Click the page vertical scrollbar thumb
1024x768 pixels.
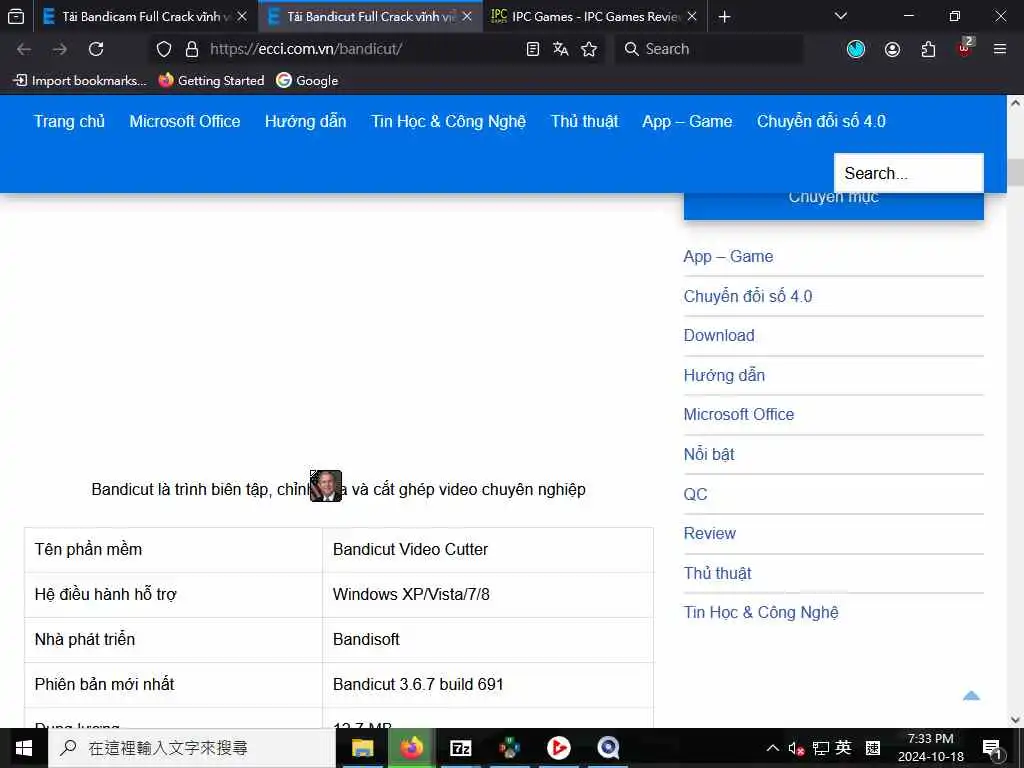(1016, 173)
